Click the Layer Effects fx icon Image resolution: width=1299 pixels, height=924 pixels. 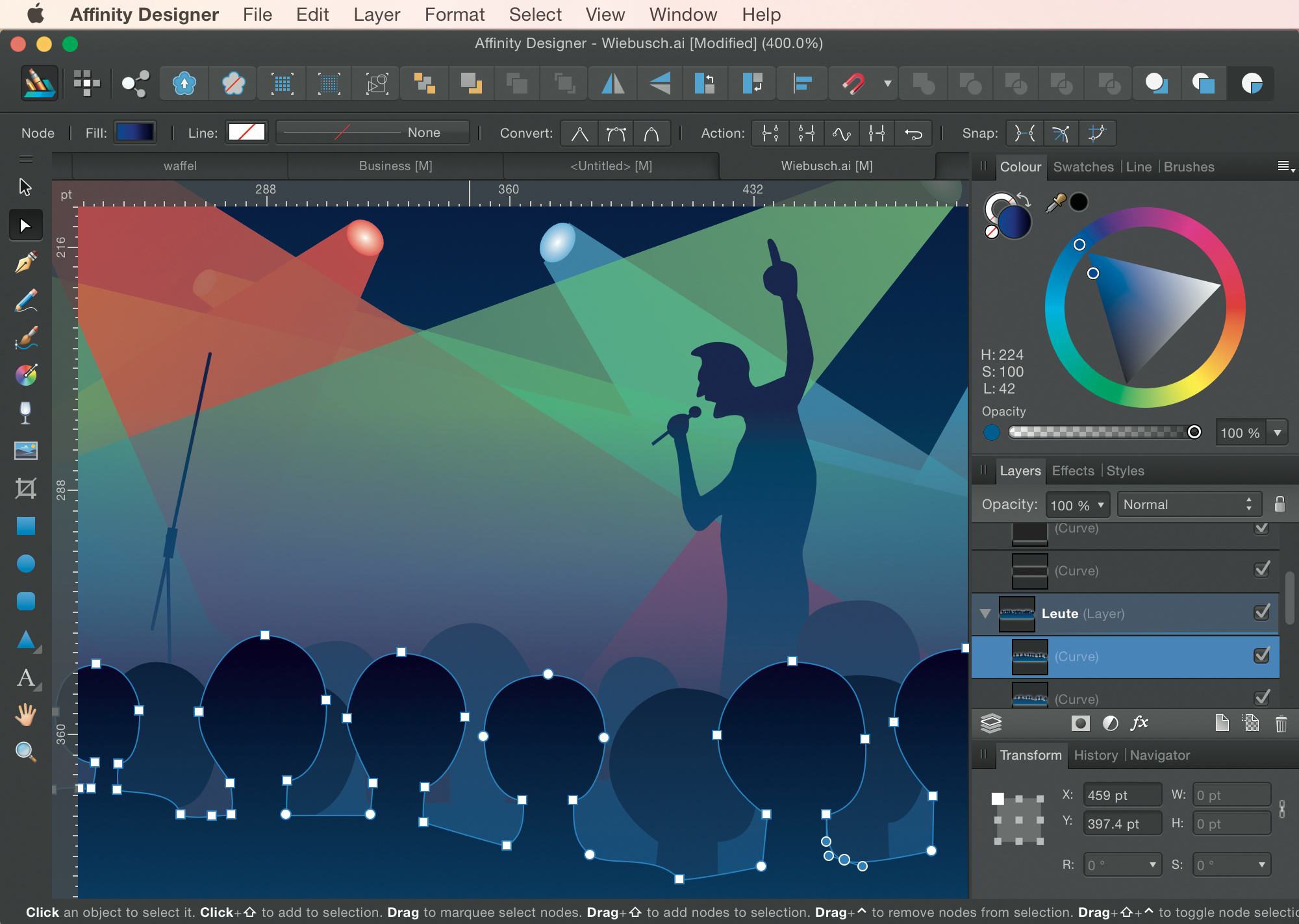tap(1140, 723)
